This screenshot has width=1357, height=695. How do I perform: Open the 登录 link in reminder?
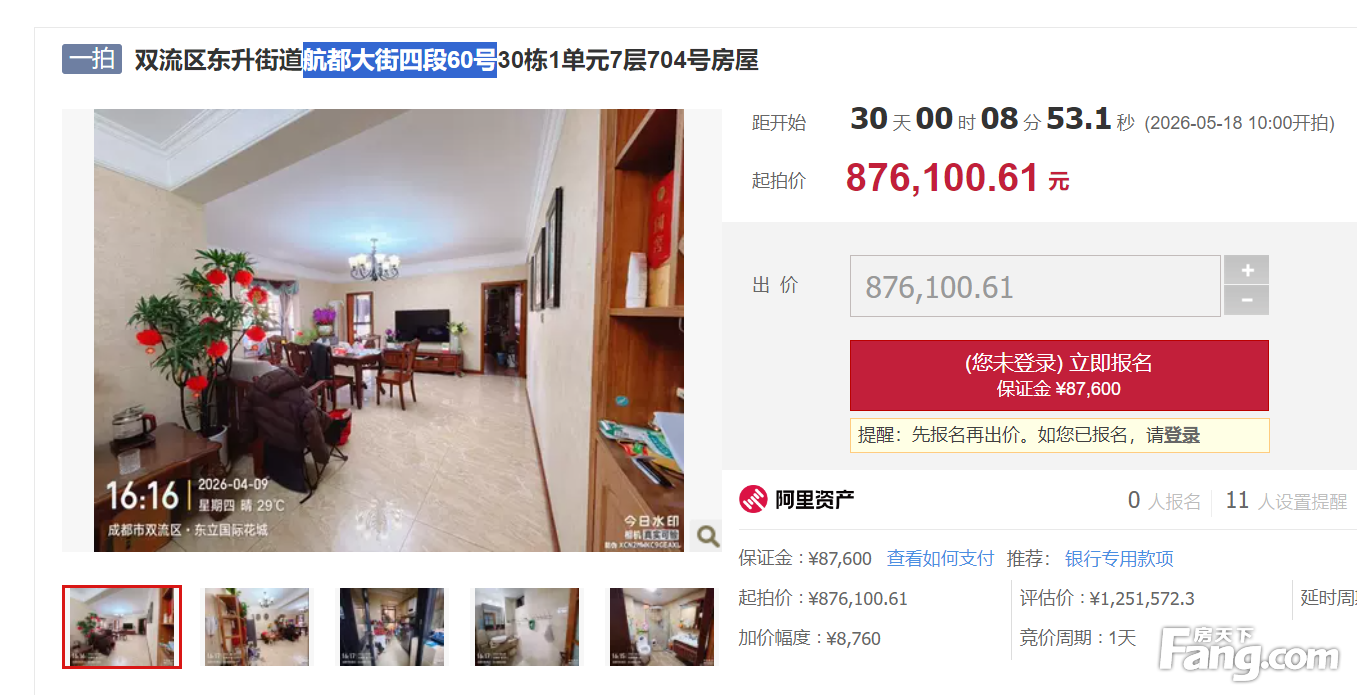tap(1182, 435)
